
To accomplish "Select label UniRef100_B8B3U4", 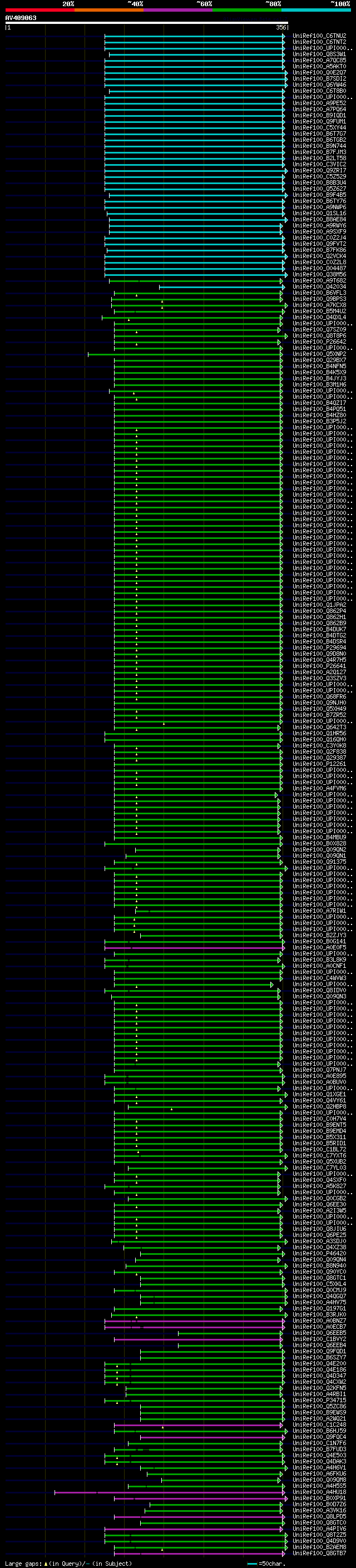I will click(x=319, y=182).
